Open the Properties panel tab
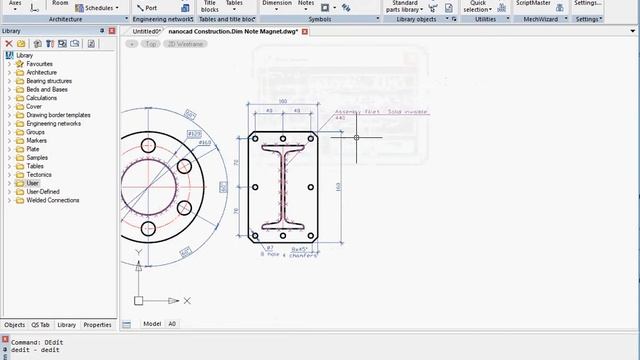Image resolution: width=640 pixels, height=360 pixels. coord(97,325)
